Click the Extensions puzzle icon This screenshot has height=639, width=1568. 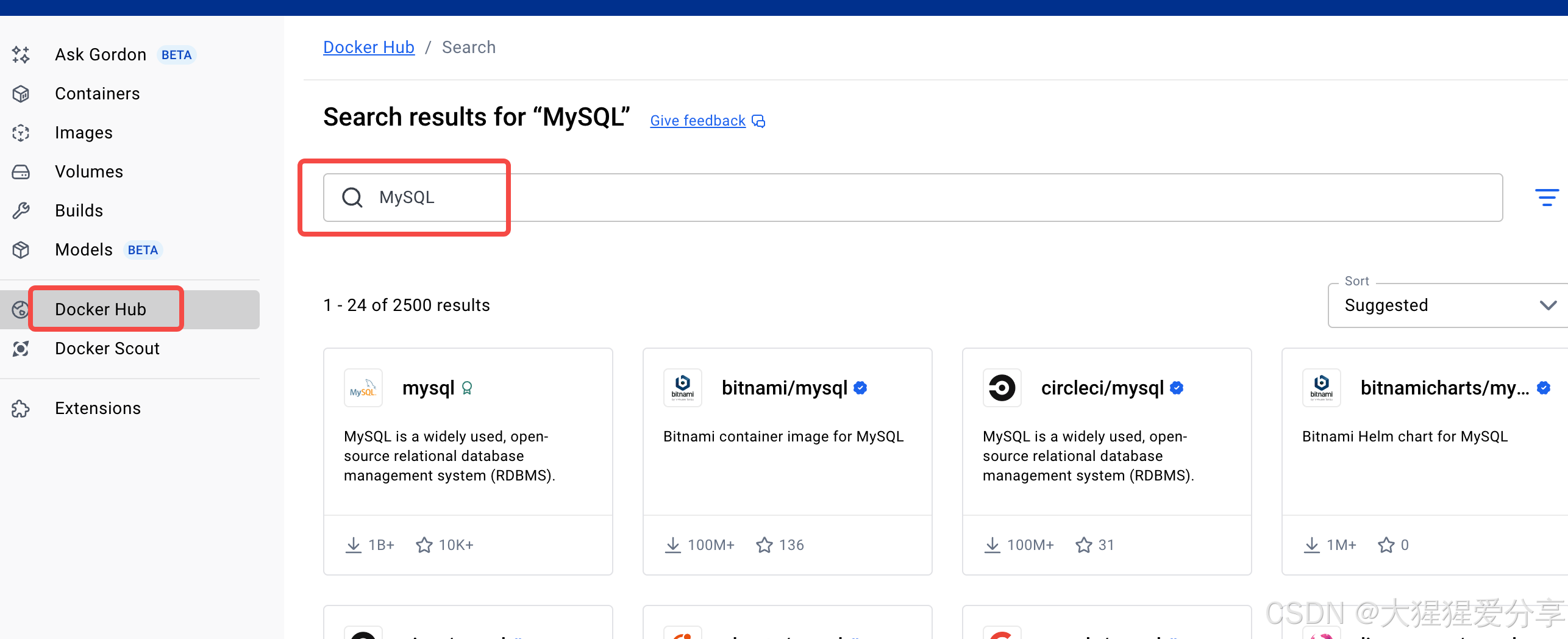tap(21, 409)
